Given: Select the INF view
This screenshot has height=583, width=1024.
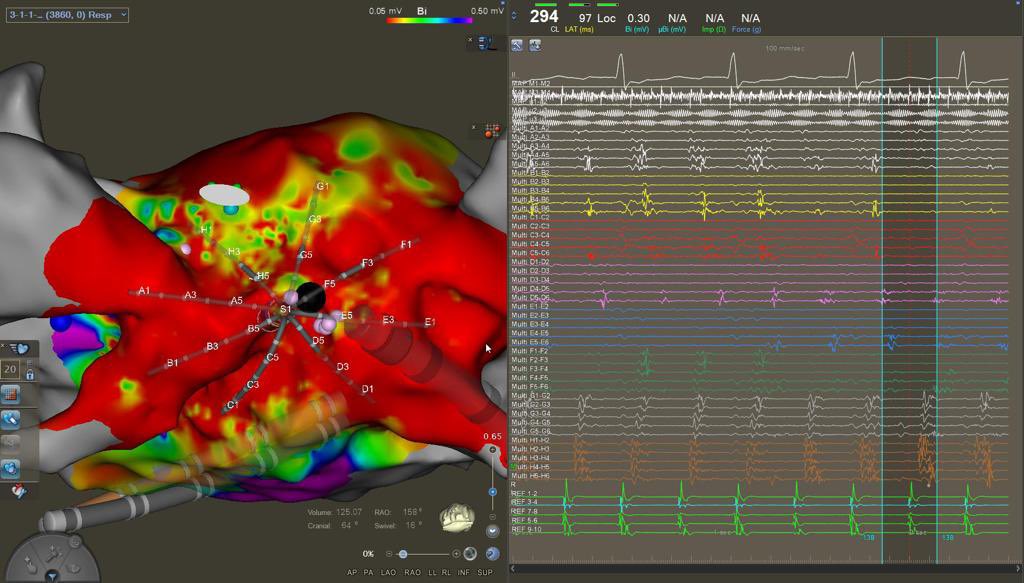Looking at the screenshot, I should 464,573.
